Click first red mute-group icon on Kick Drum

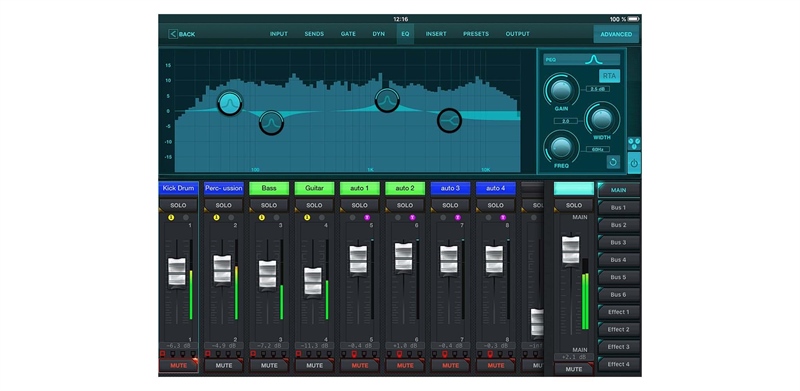(x=163, y=354)
